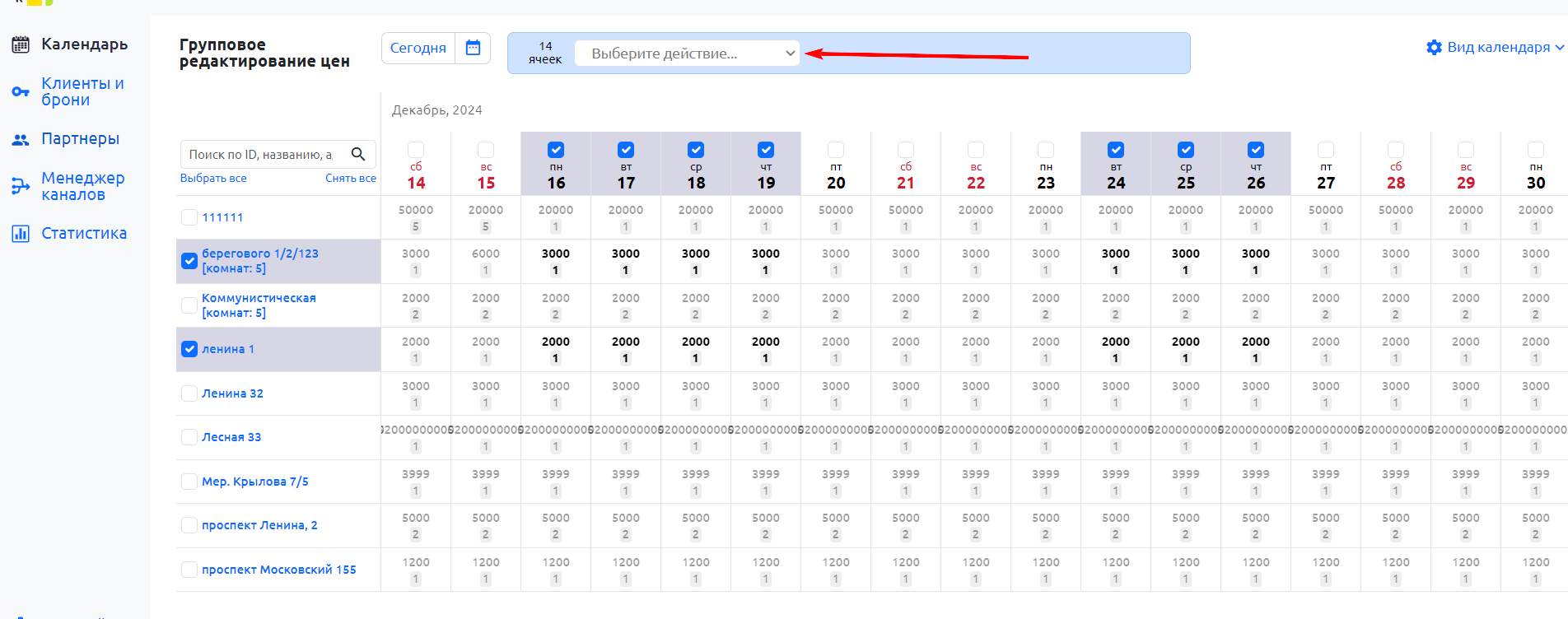Click the search magnifier icon
This screenshot has height=619, width=1568.
coord(358,154)
